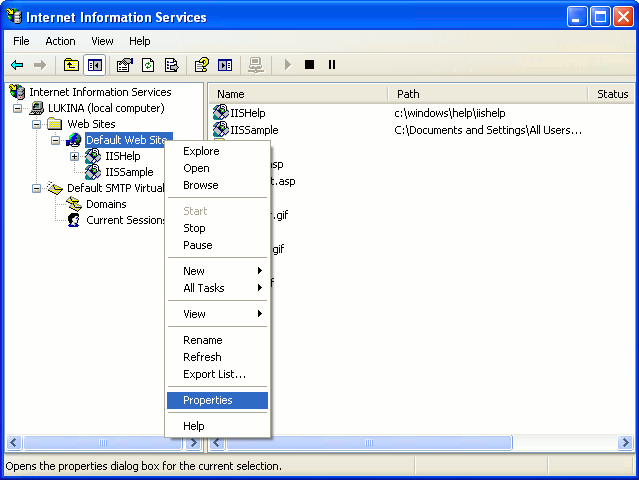
Task: Choose Pause from the context menu
Action: pyautogui.click(x=217, y=245)
